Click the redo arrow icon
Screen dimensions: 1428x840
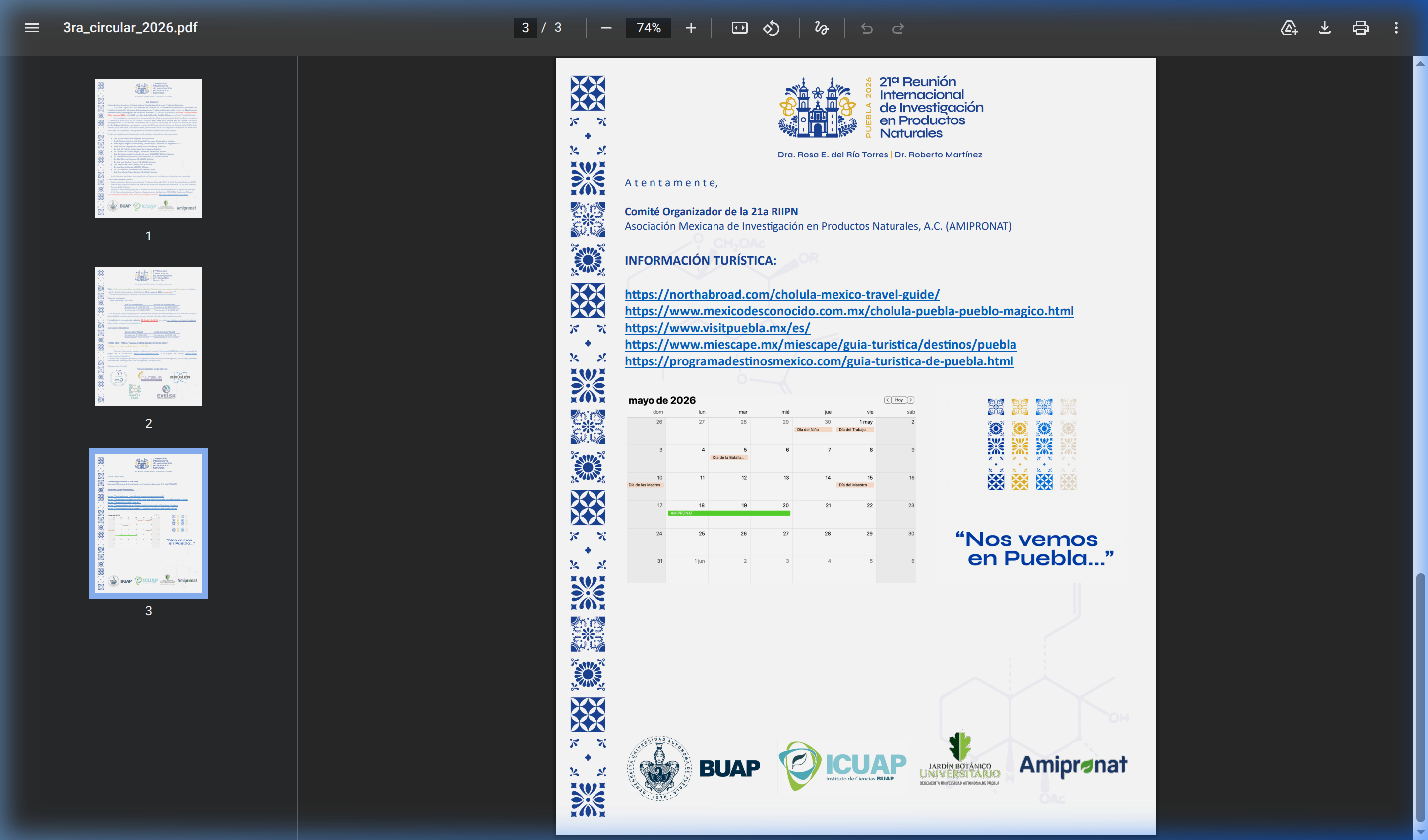pyautogui.click(x=898, y=28)
